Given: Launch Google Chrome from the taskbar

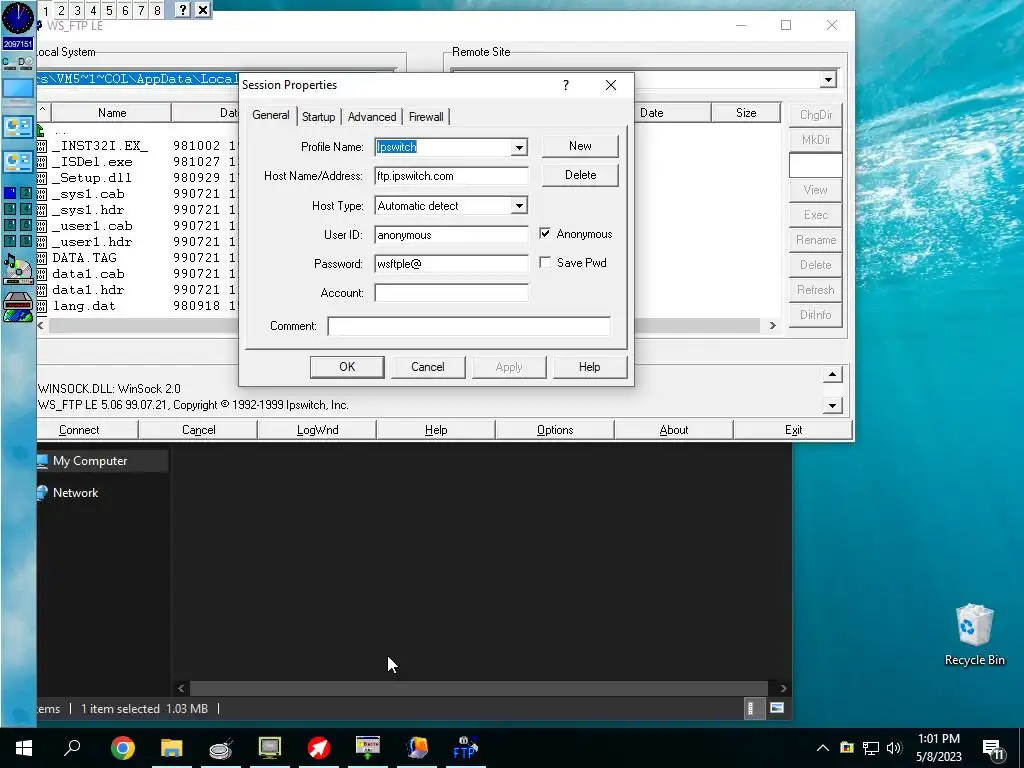Looking at the screenshot, I should (123, 748).
